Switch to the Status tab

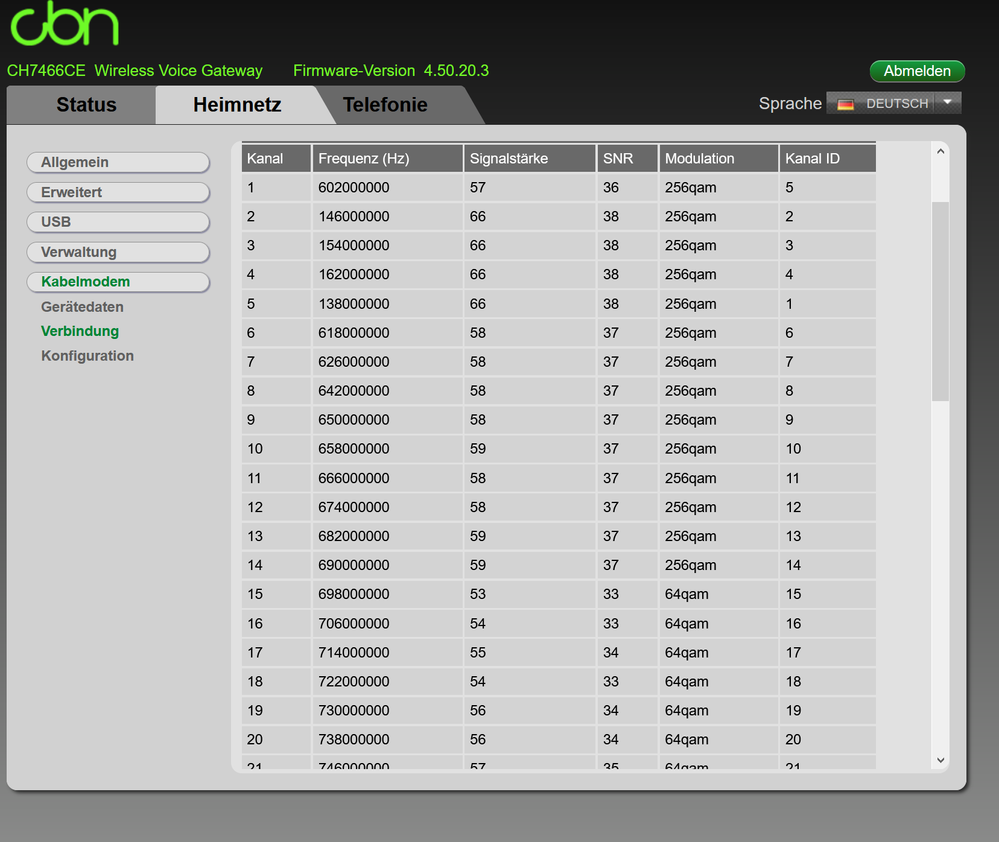[x=86, y=104]
